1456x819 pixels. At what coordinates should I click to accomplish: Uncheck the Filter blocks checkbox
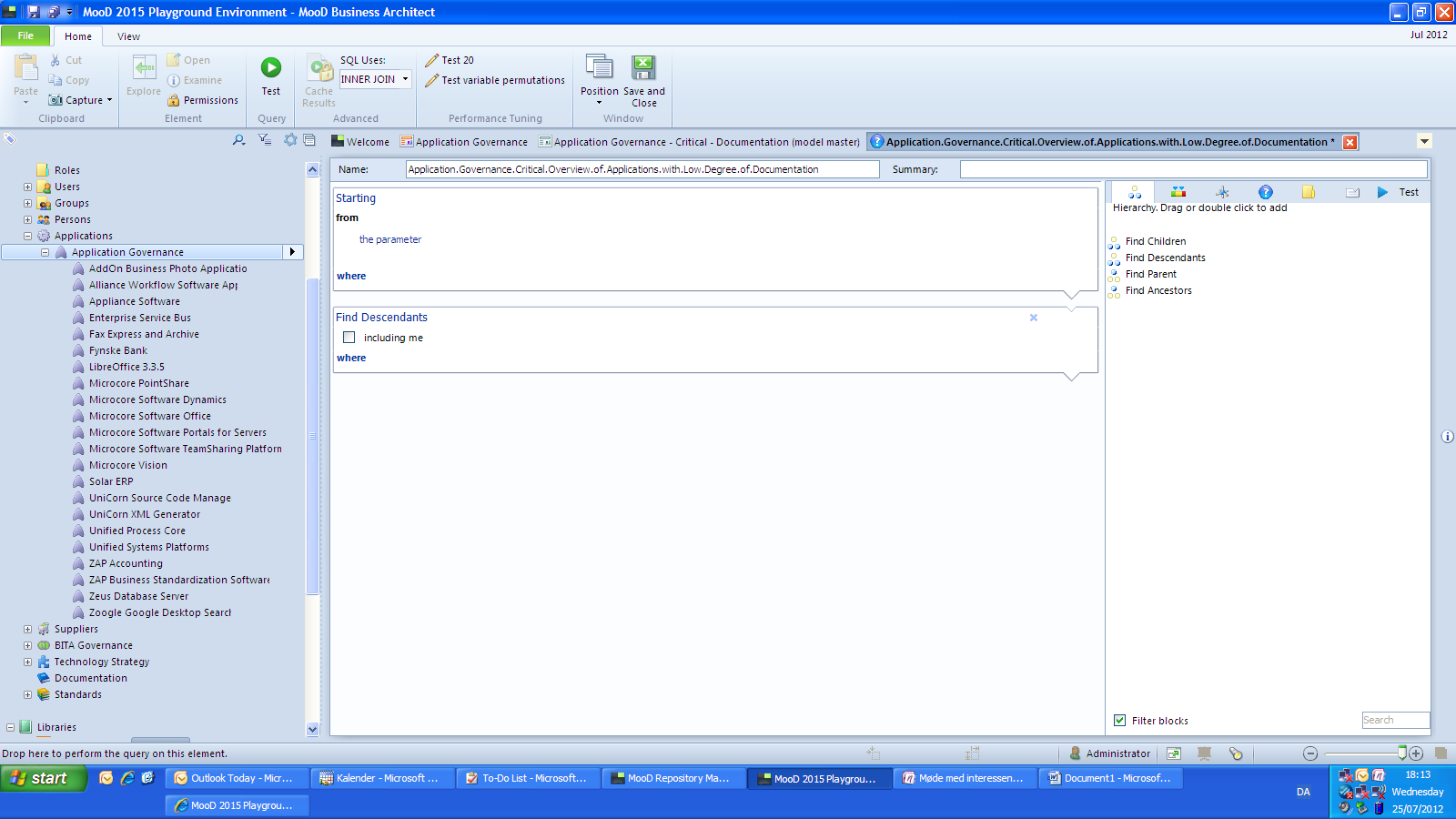[x=1120, y=721]
